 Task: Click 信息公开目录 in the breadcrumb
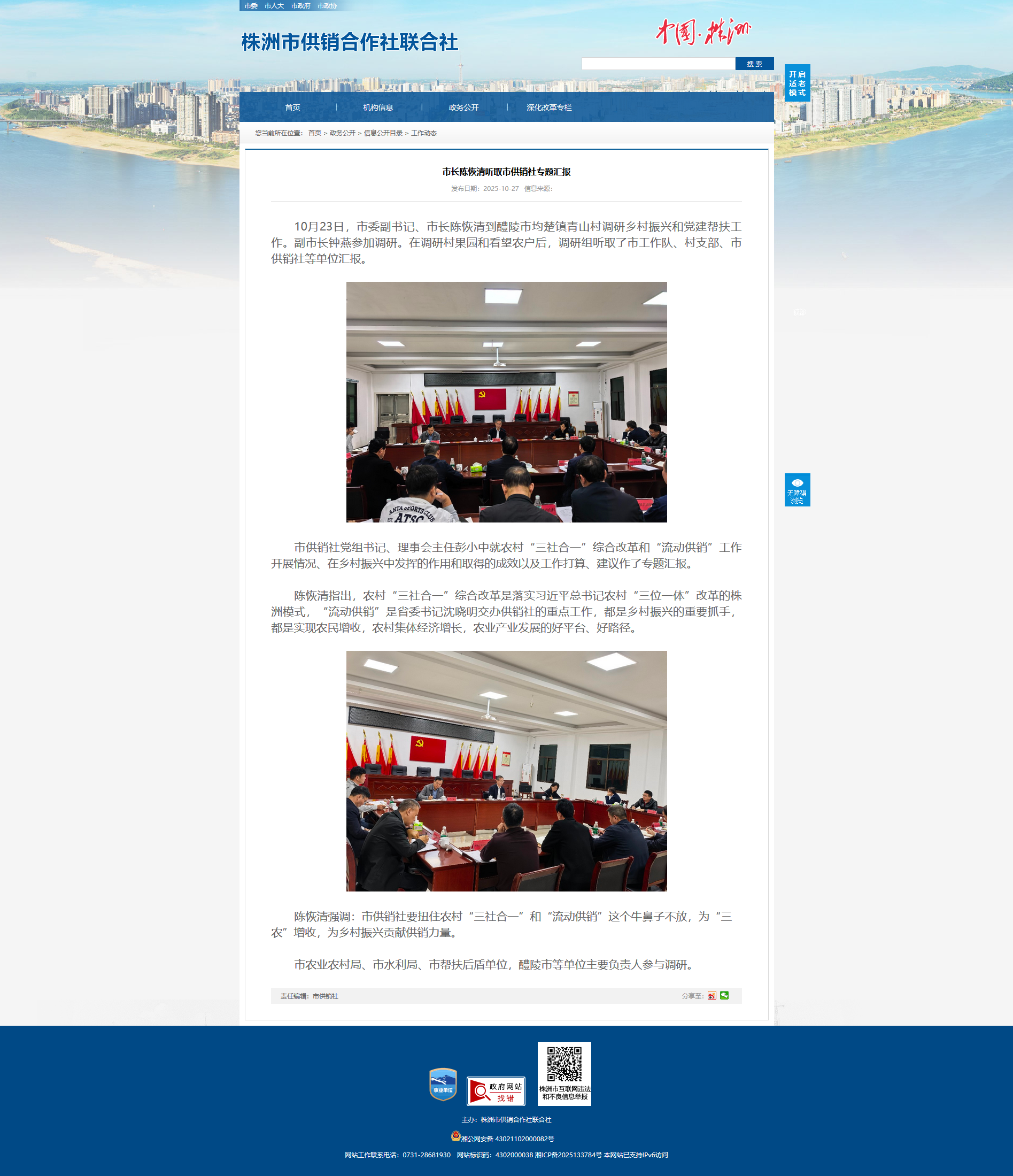pos(383,133)
